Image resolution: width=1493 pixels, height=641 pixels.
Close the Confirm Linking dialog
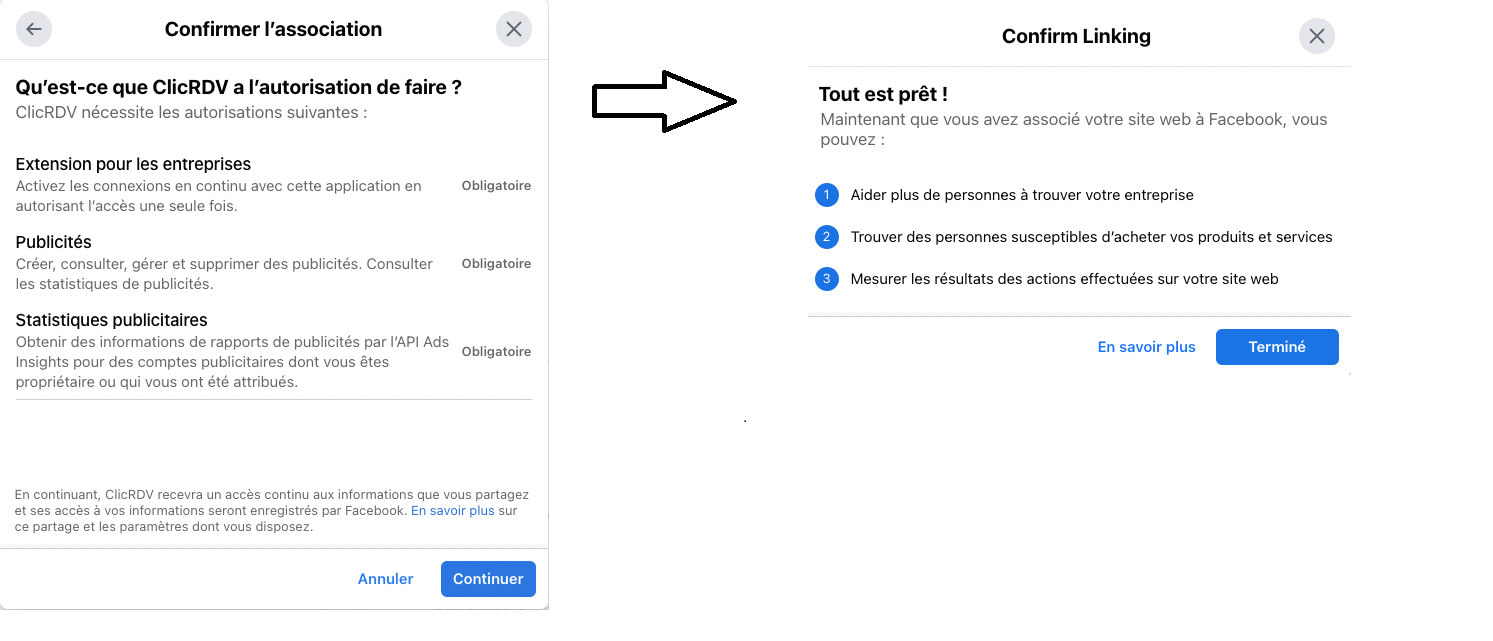[x=1317, y=37]
